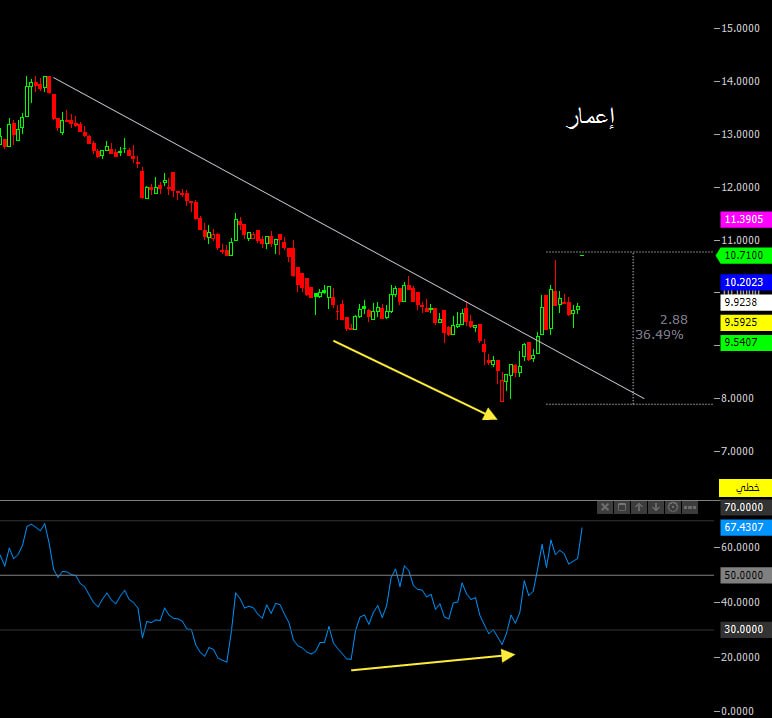
Task: Click the yellow خطي scale label
Action: [745, 488]
